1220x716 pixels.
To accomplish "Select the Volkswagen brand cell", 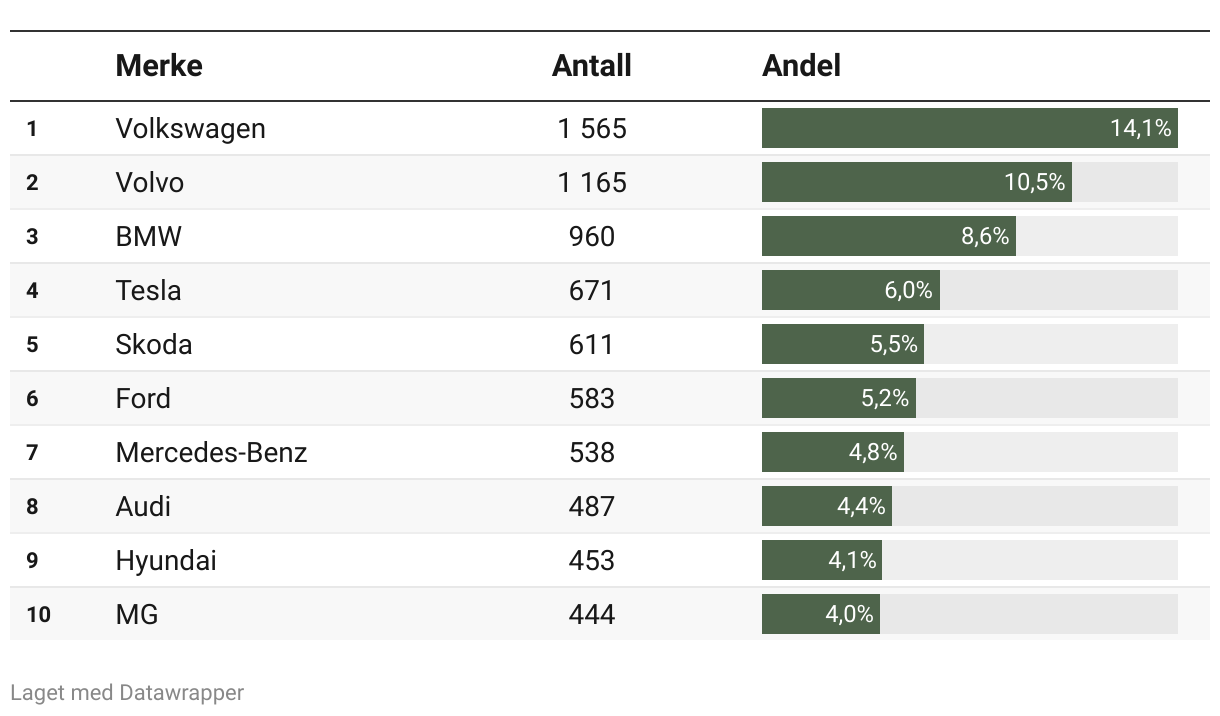I will coord(190,129).
